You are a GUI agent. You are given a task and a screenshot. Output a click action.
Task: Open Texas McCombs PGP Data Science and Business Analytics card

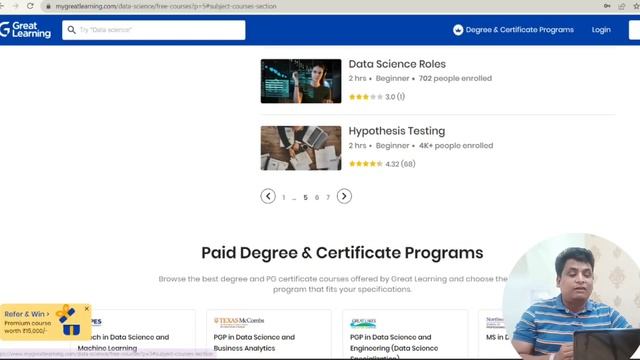(269, 335)
